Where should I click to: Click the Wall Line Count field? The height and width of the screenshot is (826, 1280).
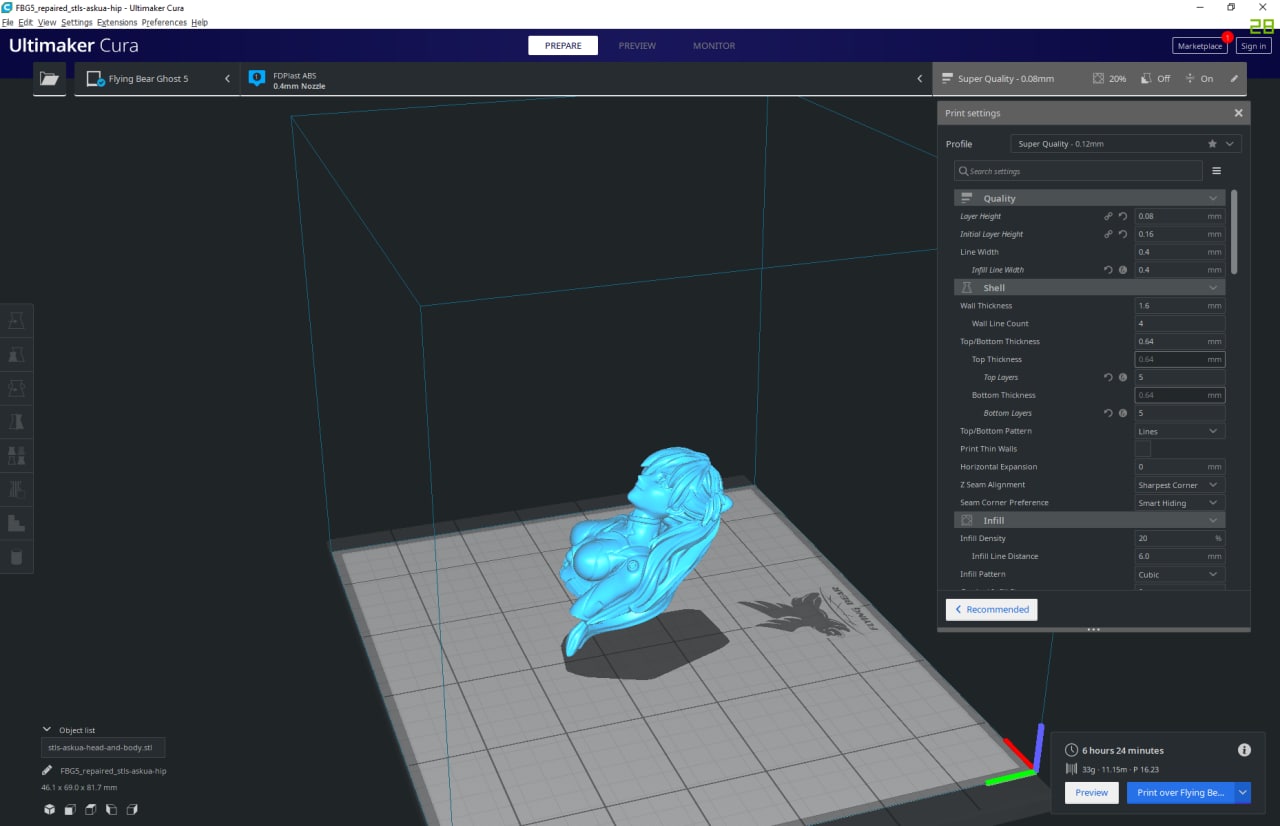pos(1180,324)
